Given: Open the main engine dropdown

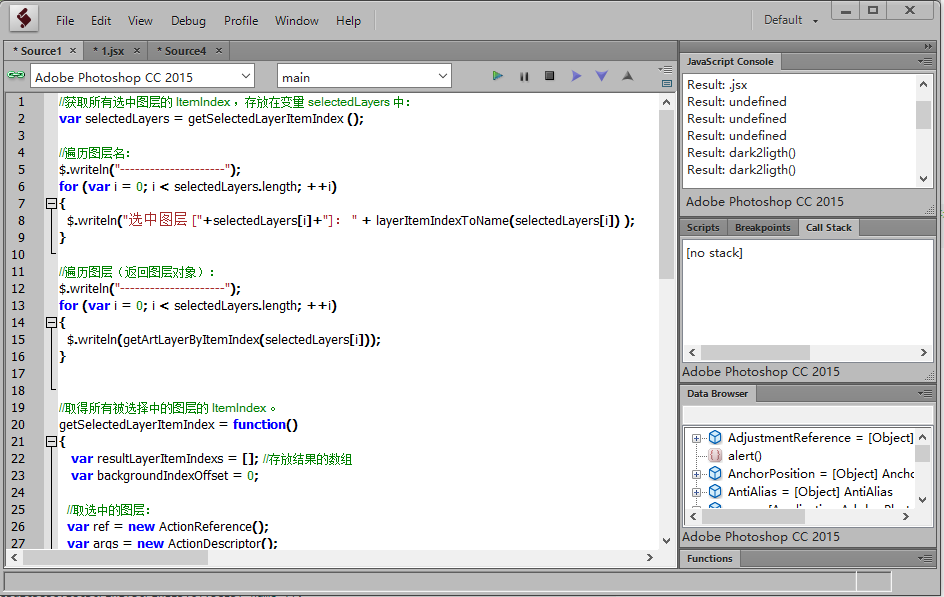Looking at the screenshot, I should (364, 76).
